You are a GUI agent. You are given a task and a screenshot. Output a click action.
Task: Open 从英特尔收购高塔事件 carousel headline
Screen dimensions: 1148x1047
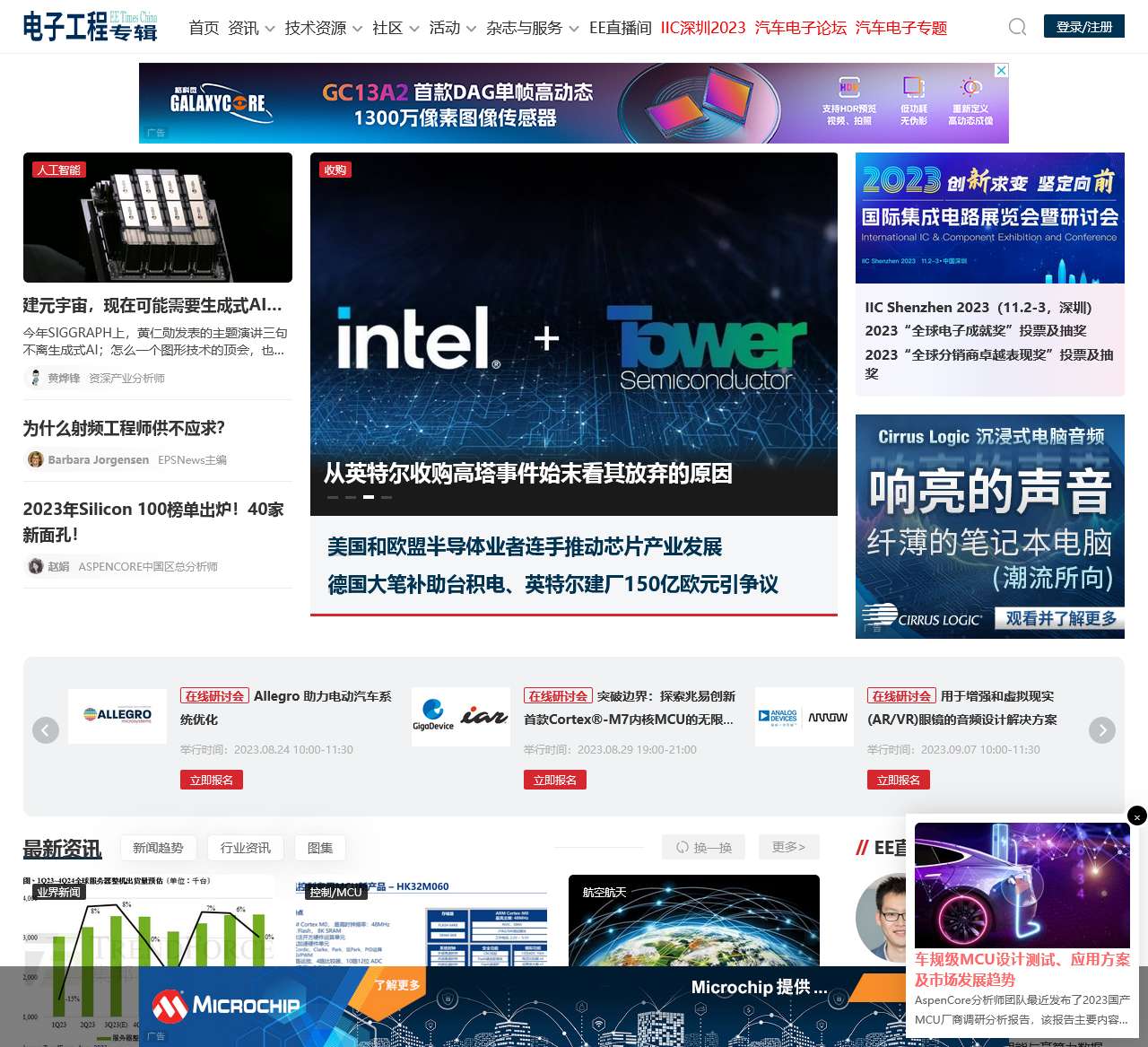[528, 473]
